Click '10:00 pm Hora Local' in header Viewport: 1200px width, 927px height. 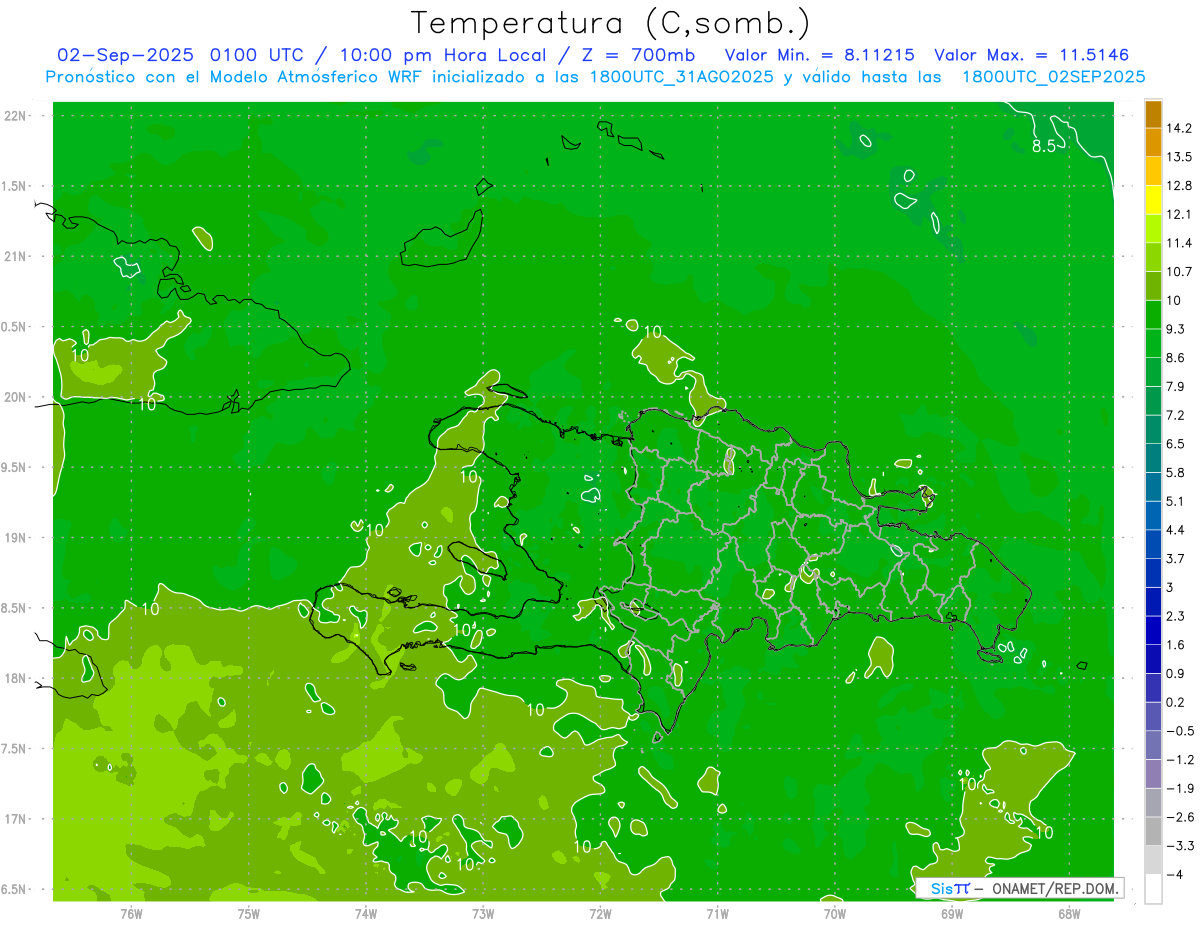pyautogui.click(x=443, y=55)
